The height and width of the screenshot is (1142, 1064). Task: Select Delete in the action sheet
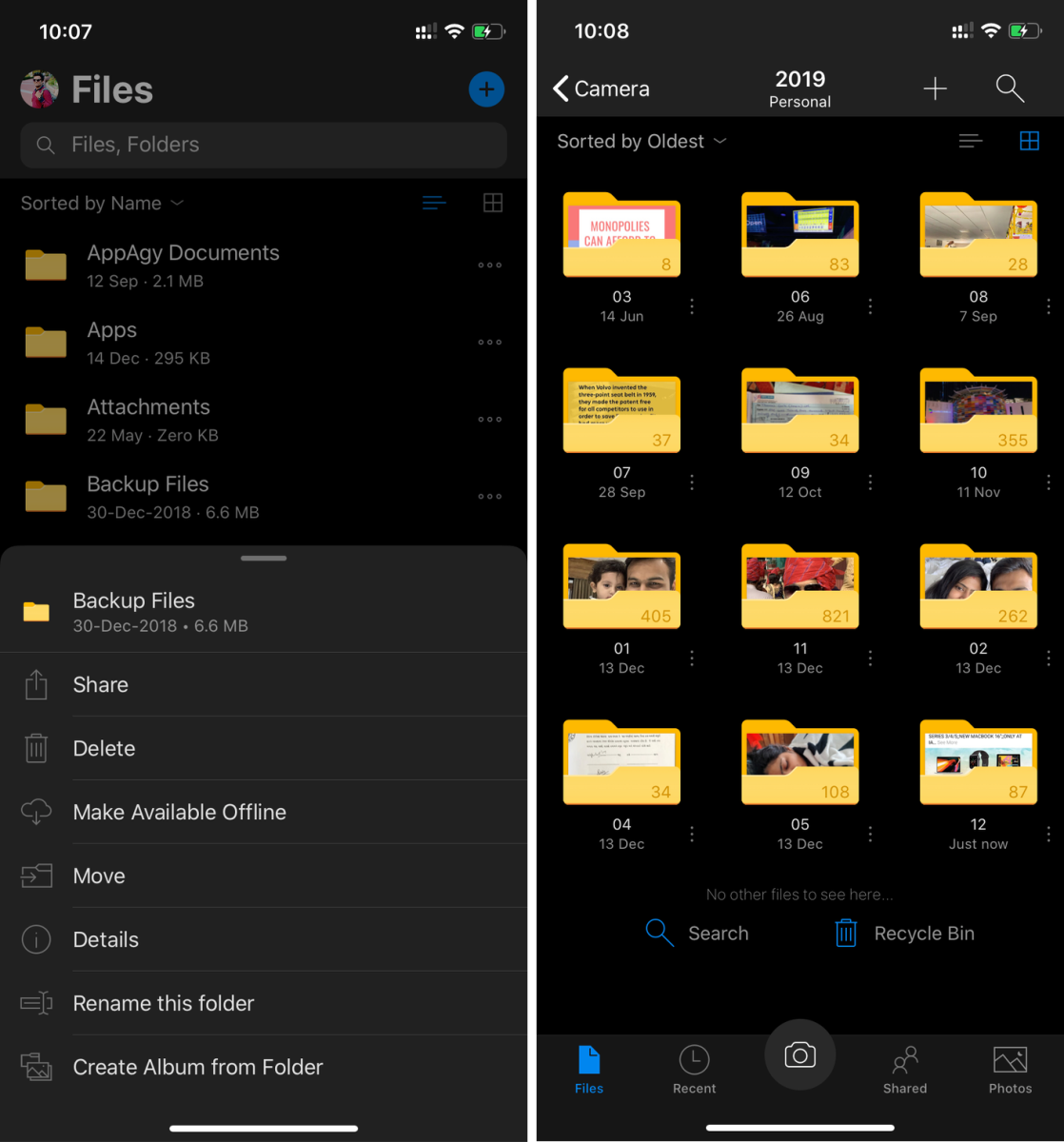[x=264, y=748]
